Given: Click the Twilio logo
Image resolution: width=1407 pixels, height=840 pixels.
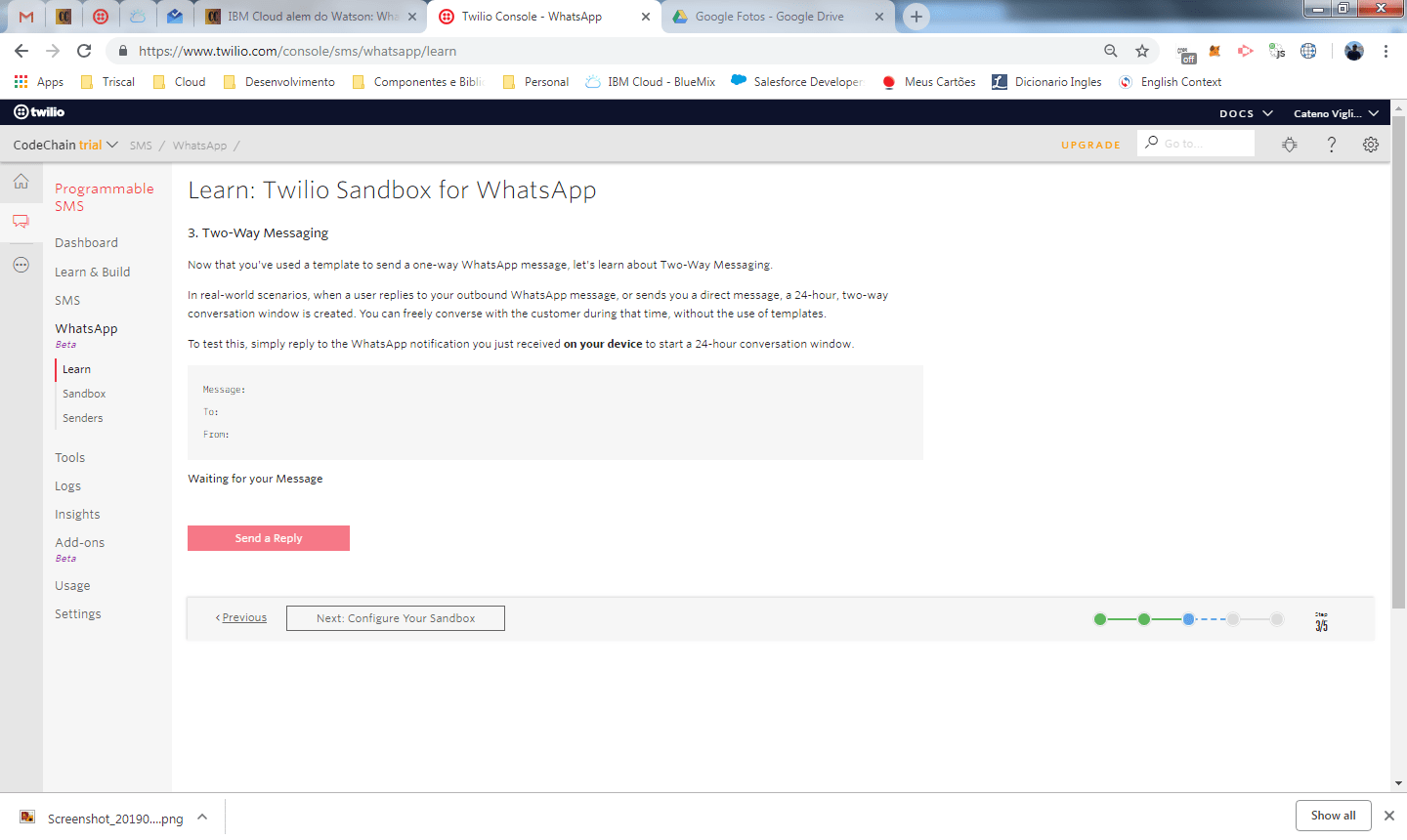Looking at the screenshot, I should point(39,112).
